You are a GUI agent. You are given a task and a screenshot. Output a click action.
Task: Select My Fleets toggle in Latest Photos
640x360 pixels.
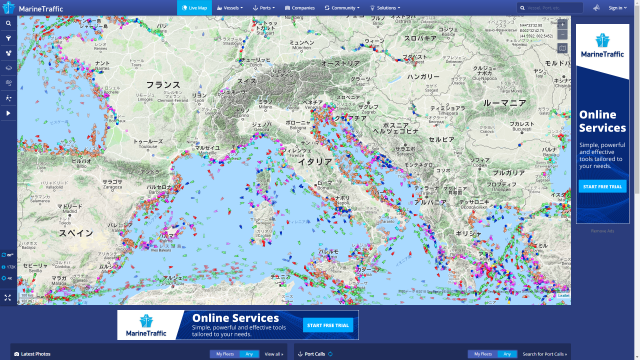pos(225,354)
